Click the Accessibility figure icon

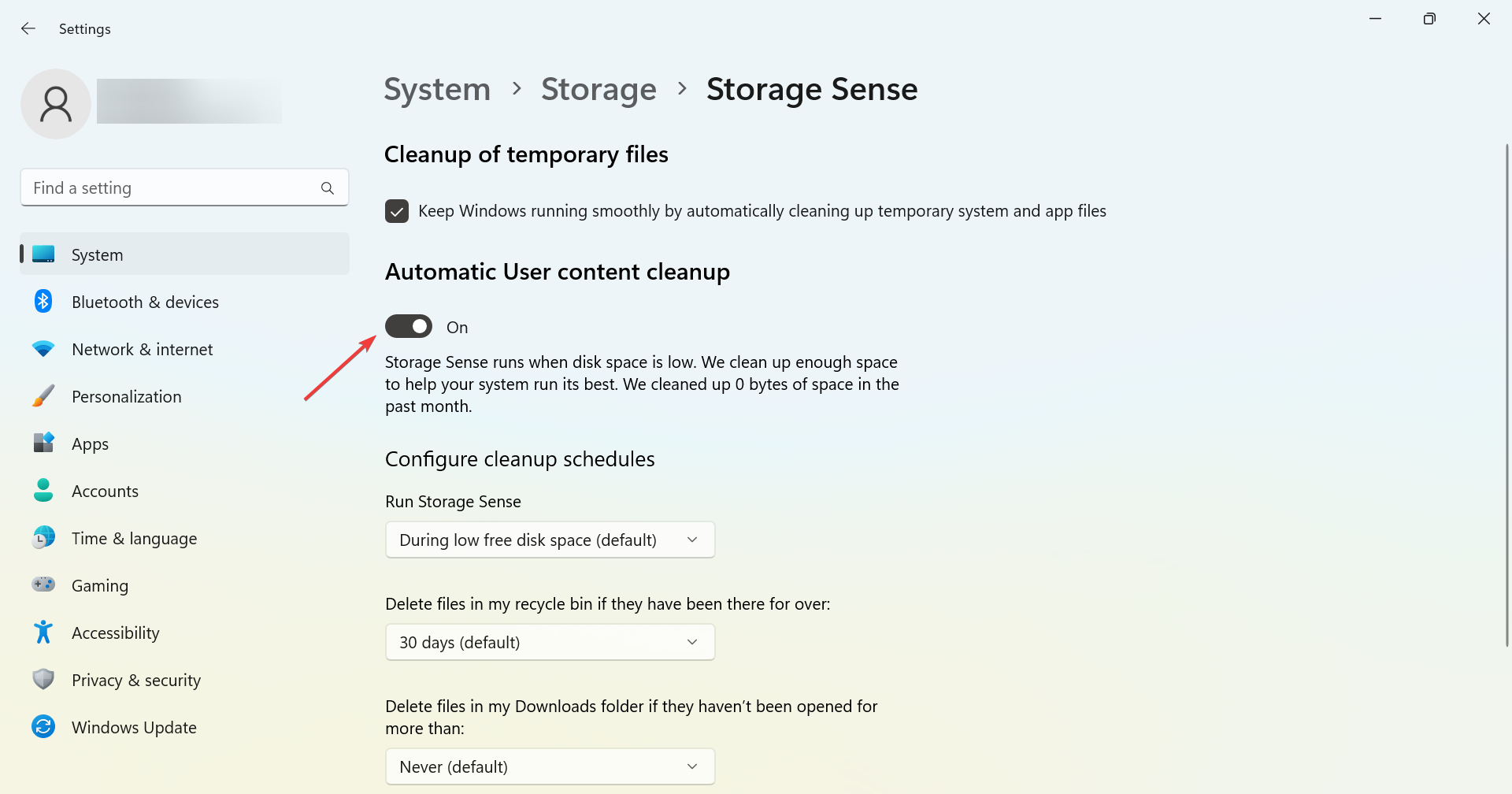[43, 633]
